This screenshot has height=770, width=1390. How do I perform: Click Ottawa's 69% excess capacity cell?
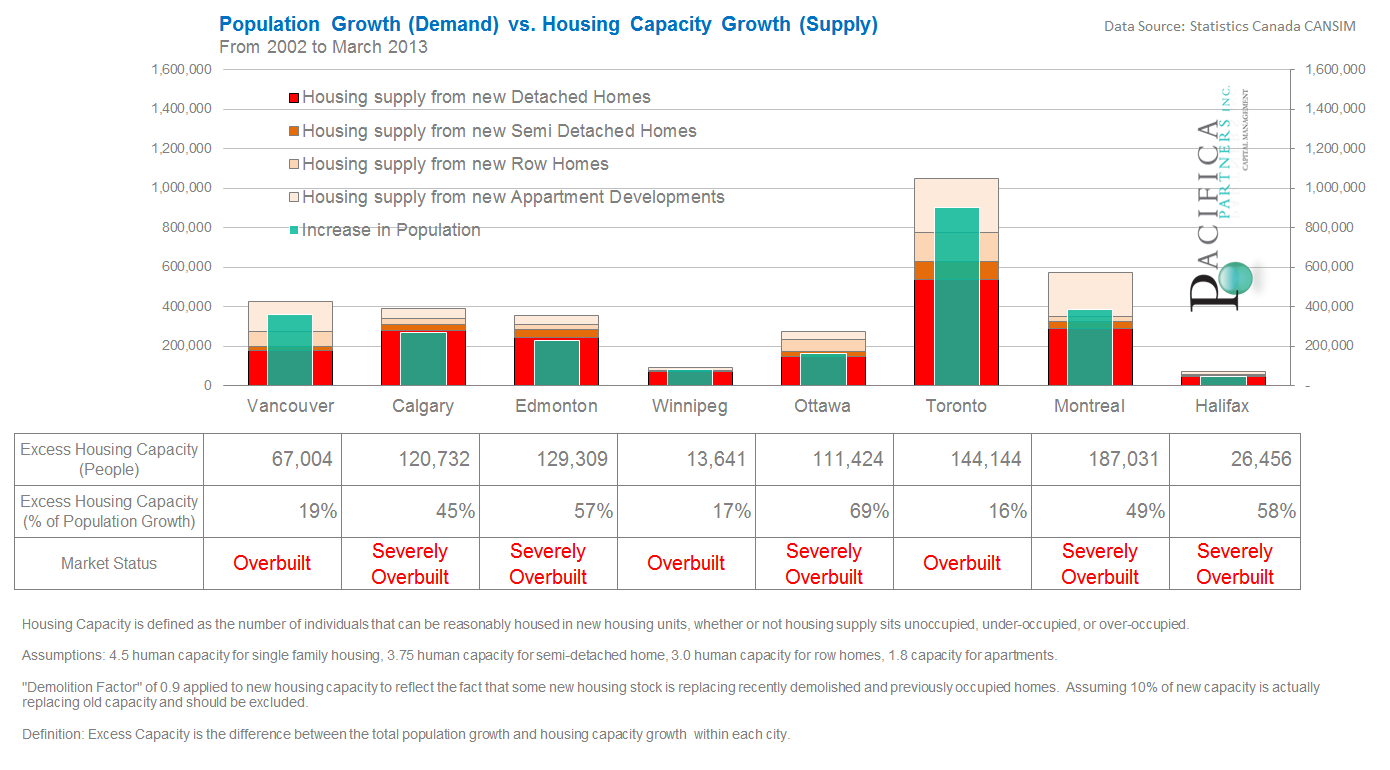[868, 512]
